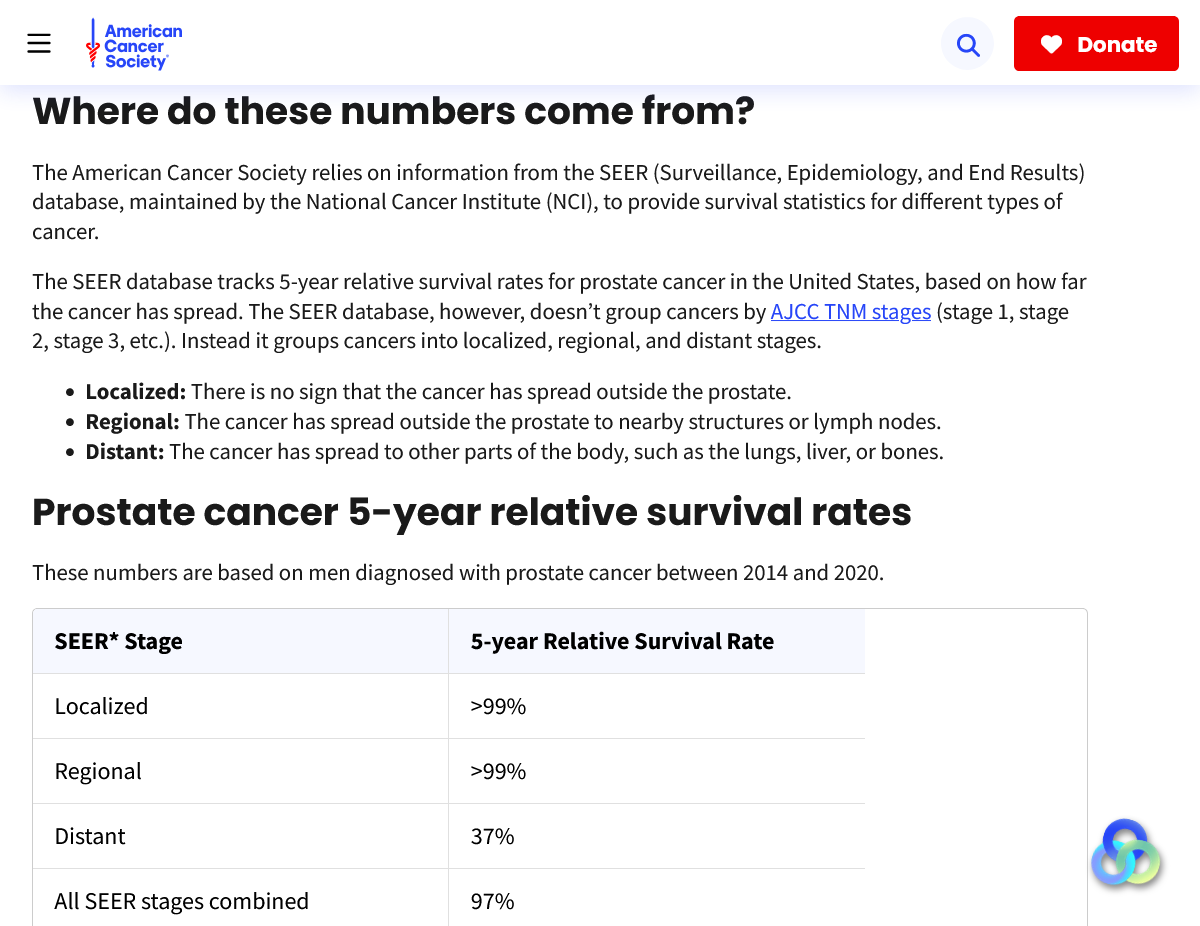Click the heart icon on Donate
The height and width of the screenshot is (926, 1200).
point(1051,44)
